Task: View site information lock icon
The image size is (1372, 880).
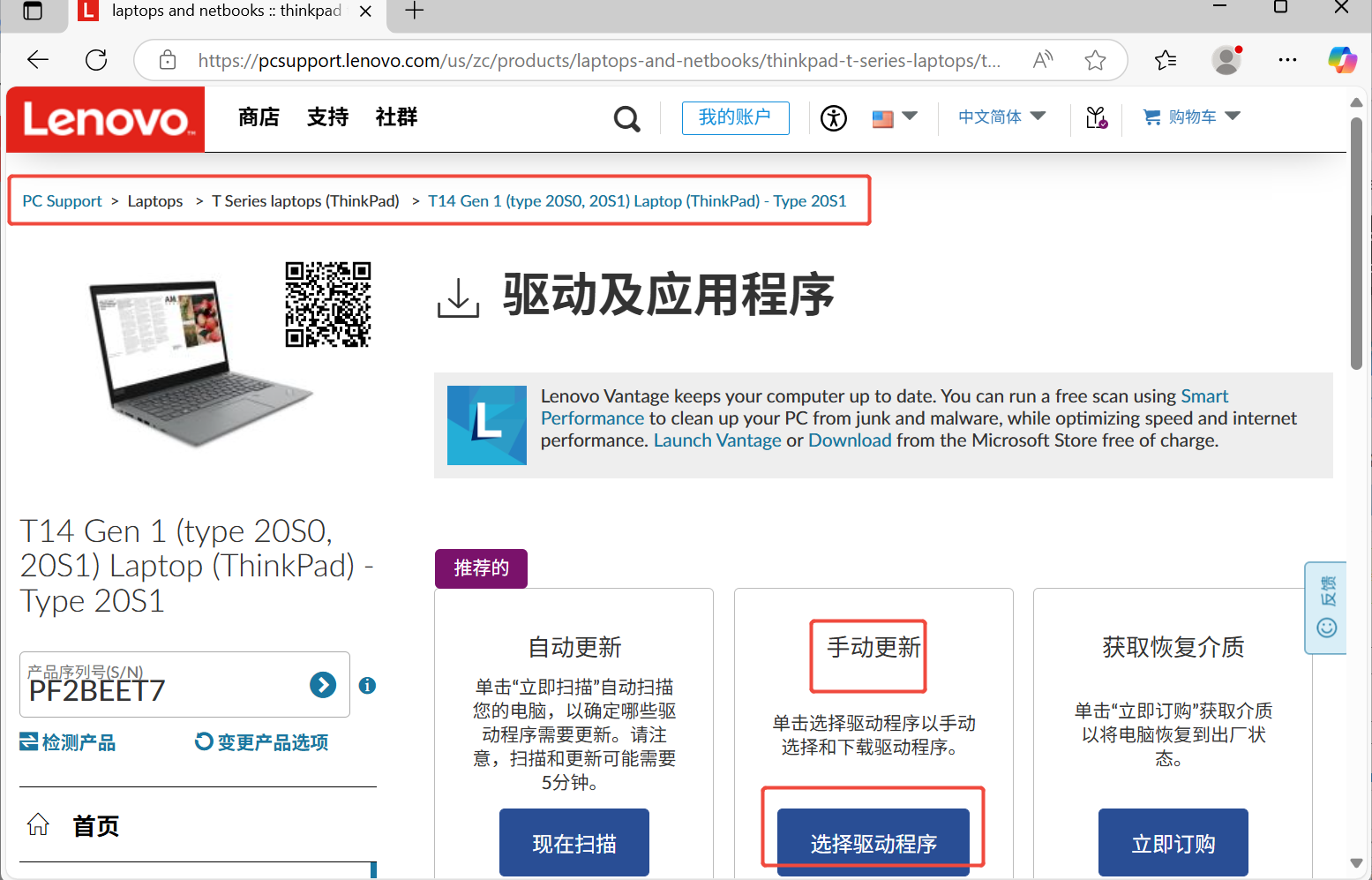Action: 168,60
